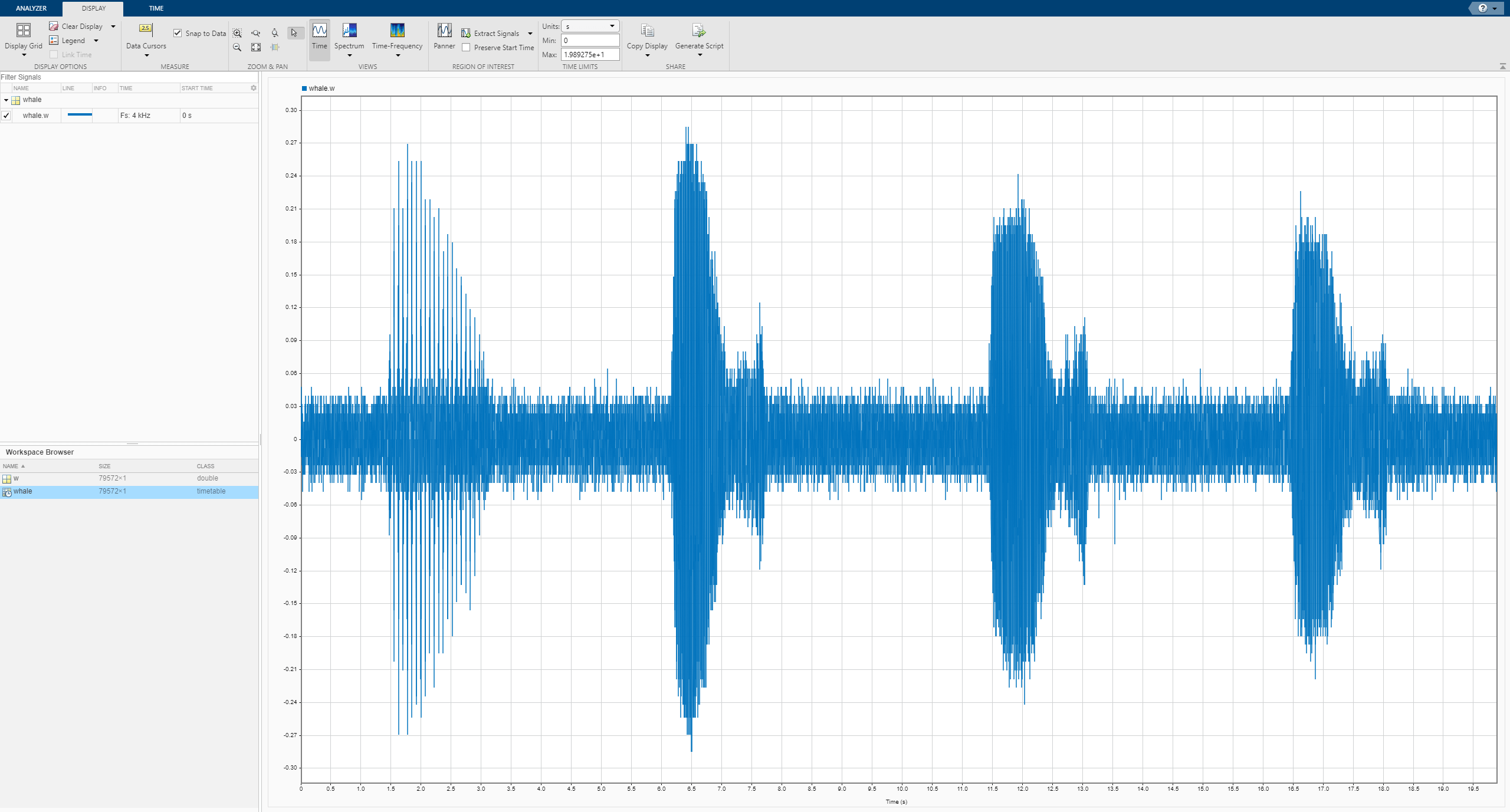1510x812 pixels.
Task: Click the Data Cursors icon
Action: (x=146, y=29)
